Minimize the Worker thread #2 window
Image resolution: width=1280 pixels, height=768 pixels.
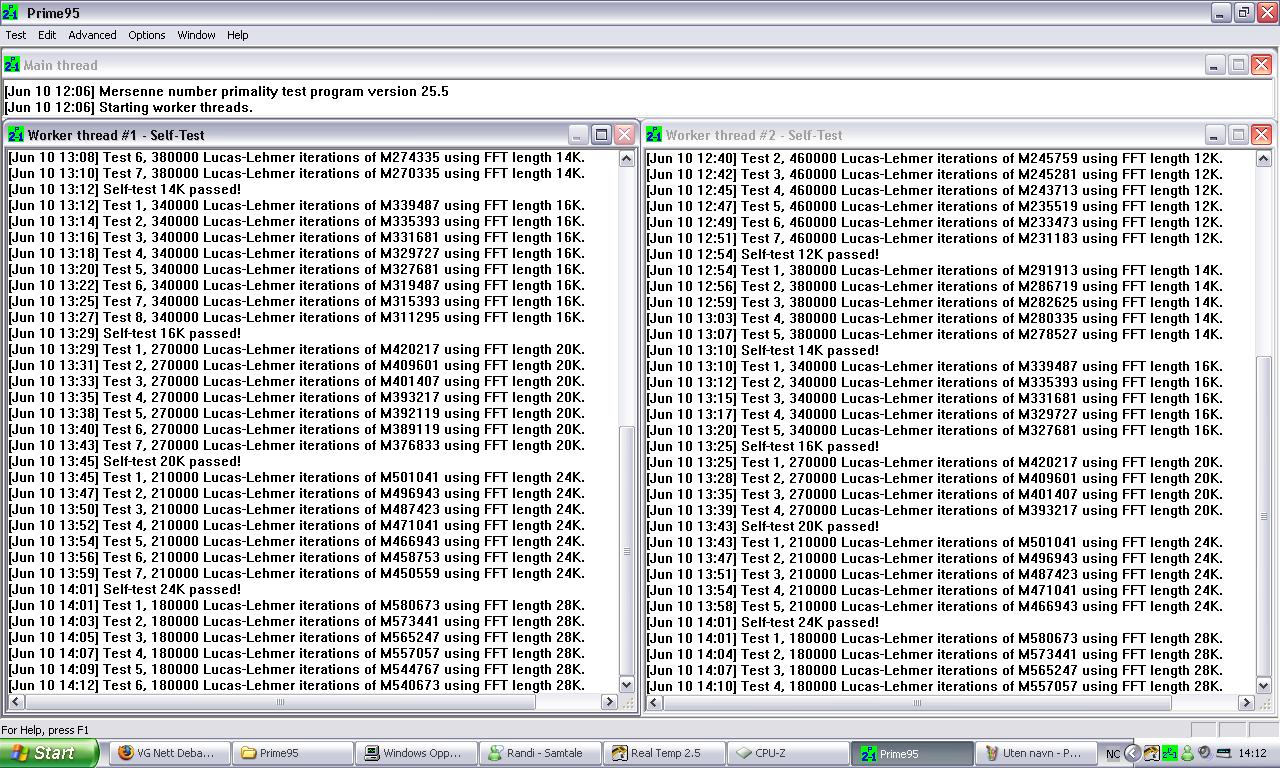point(1214,135)
